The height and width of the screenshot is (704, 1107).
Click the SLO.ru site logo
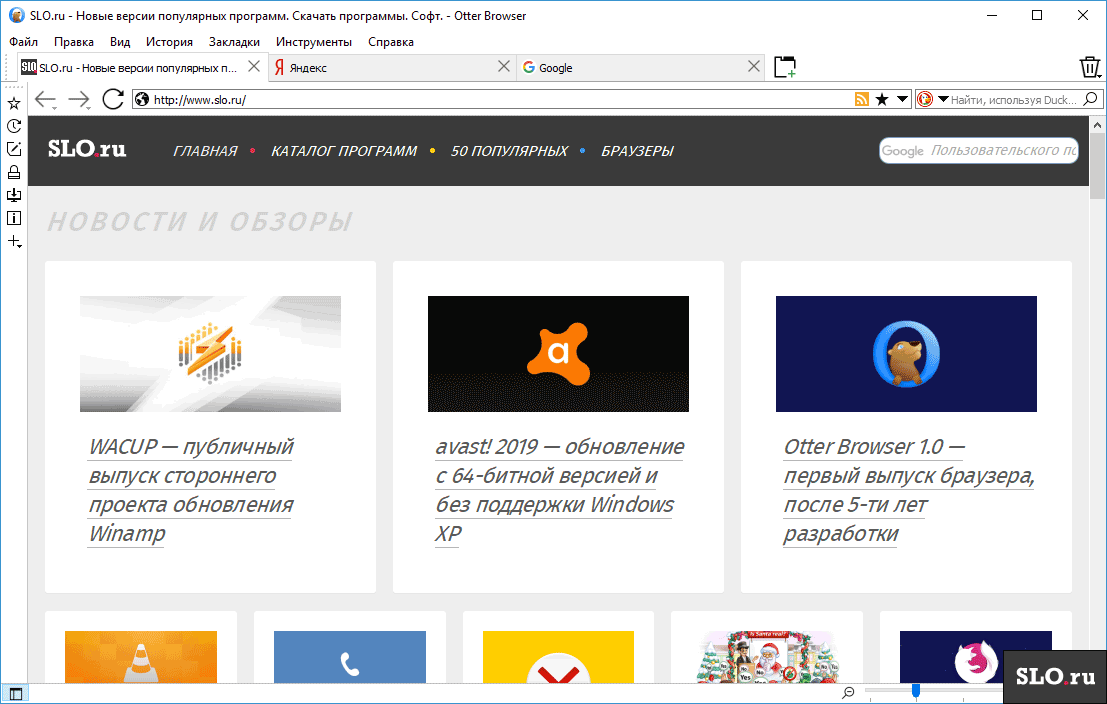[x=87, y=149]
